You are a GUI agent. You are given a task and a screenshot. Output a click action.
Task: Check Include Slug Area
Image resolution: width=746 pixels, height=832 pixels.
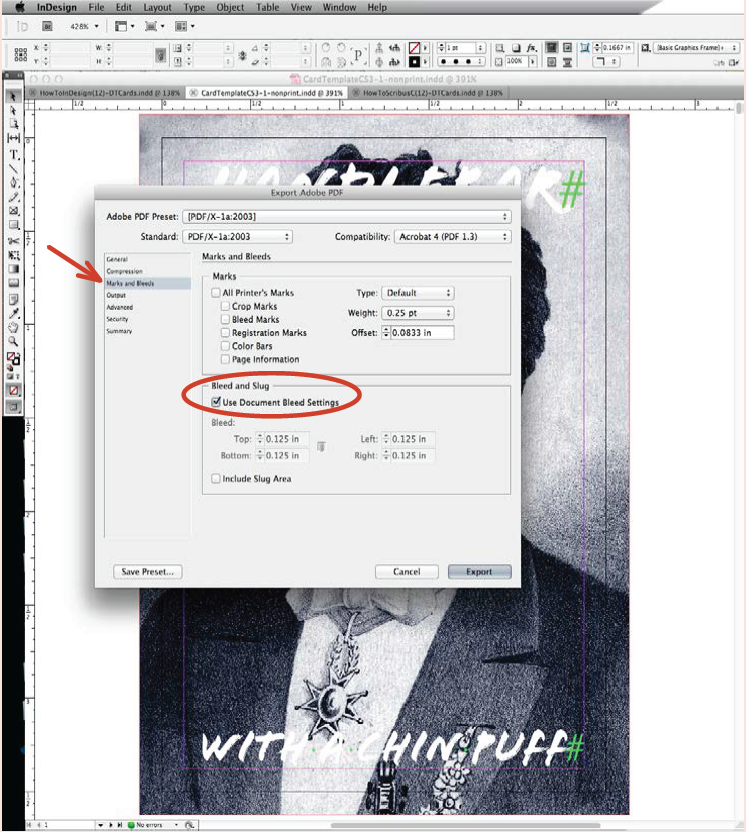(x=216, y=479)
